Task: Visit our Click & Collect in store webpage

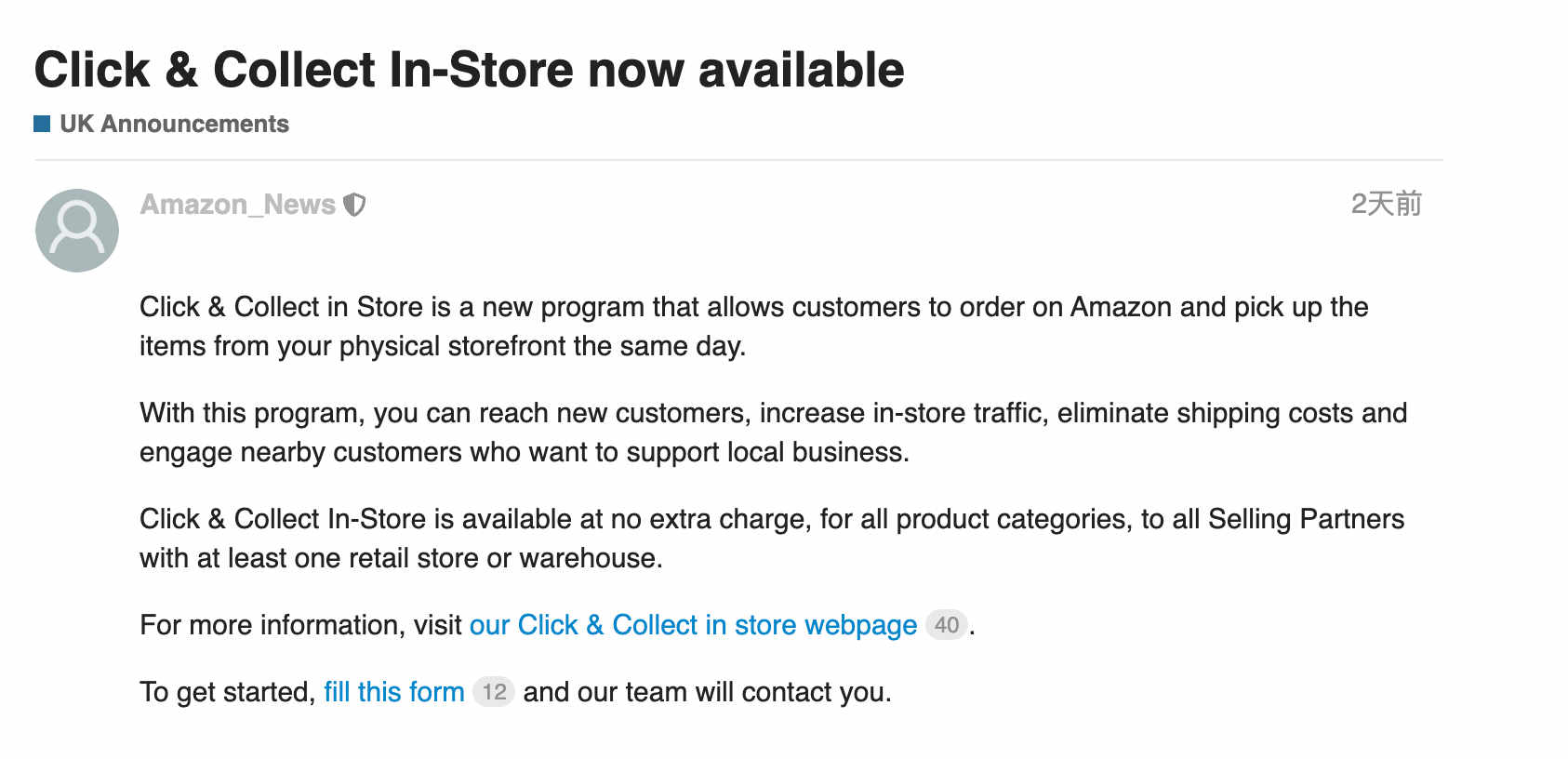Action: 693,625
